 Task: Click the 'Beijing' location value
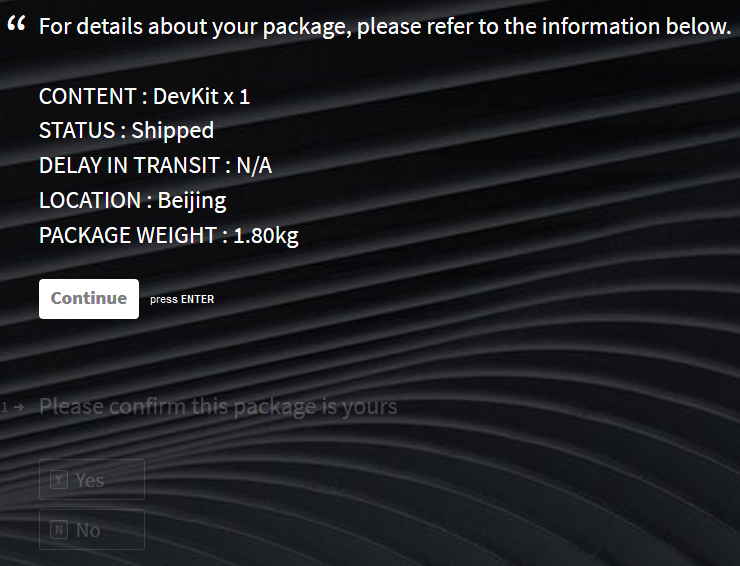click(x=192, y=201)
